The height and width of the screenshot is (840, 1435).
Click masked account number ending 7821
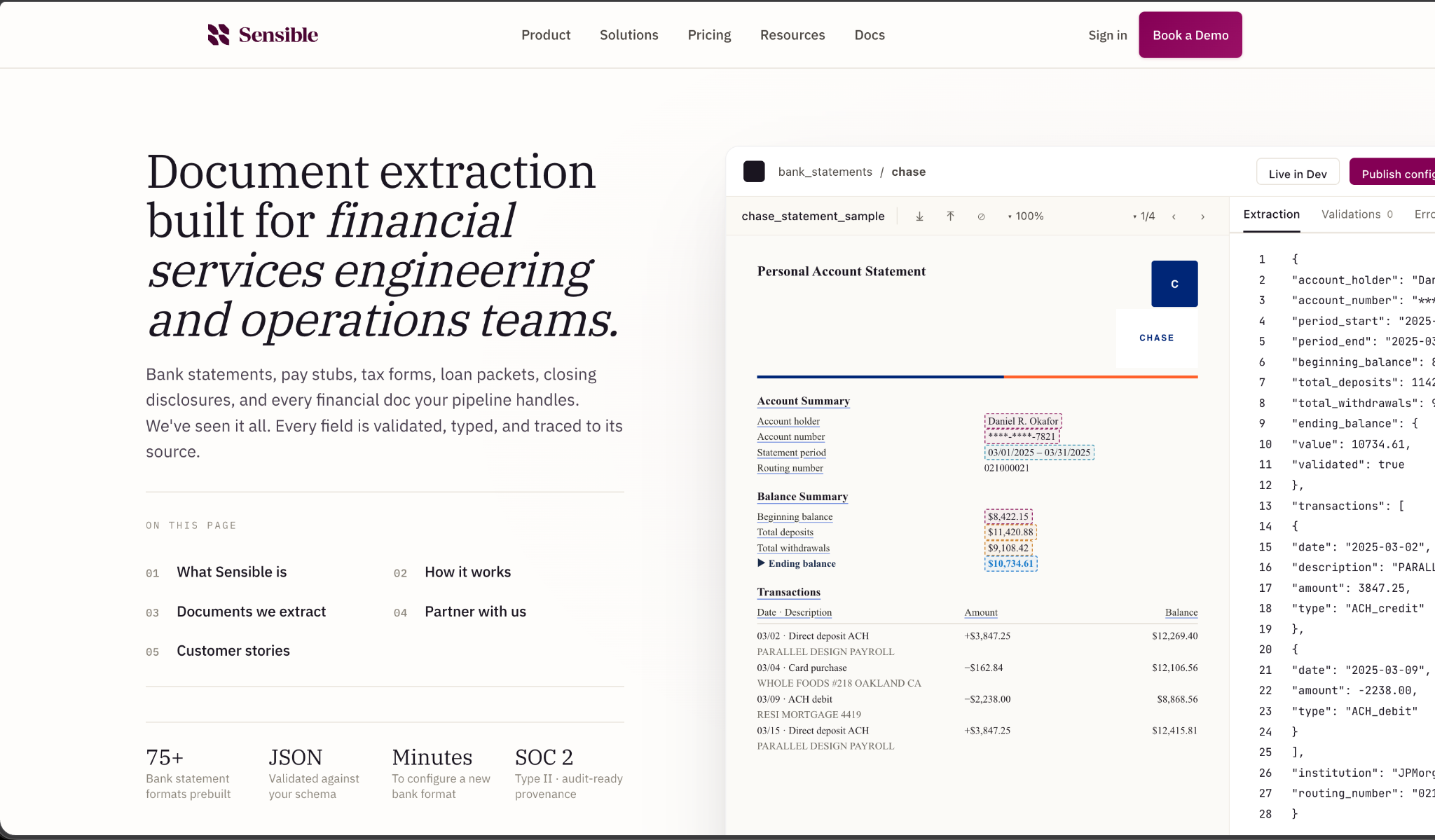pyautogui.click(x=1022, y=436)
